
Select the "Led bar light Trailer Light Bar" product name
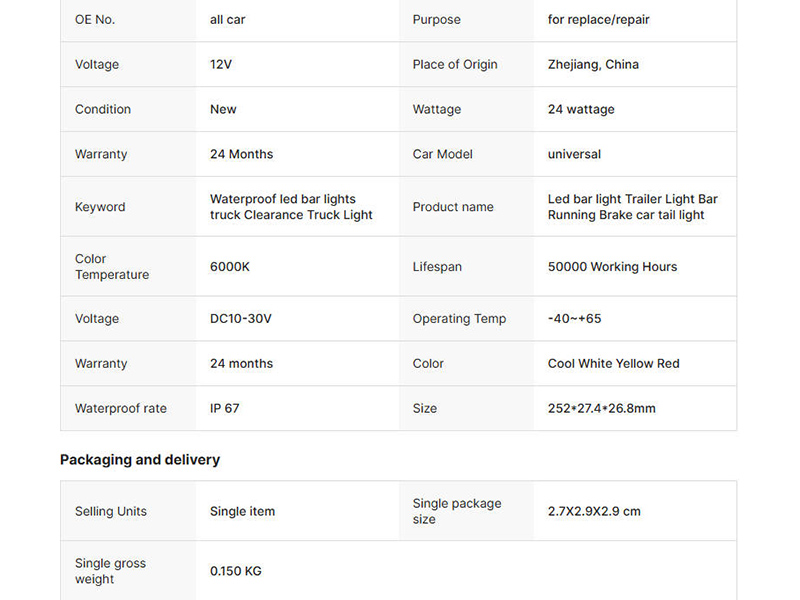[x=632, y=199]
